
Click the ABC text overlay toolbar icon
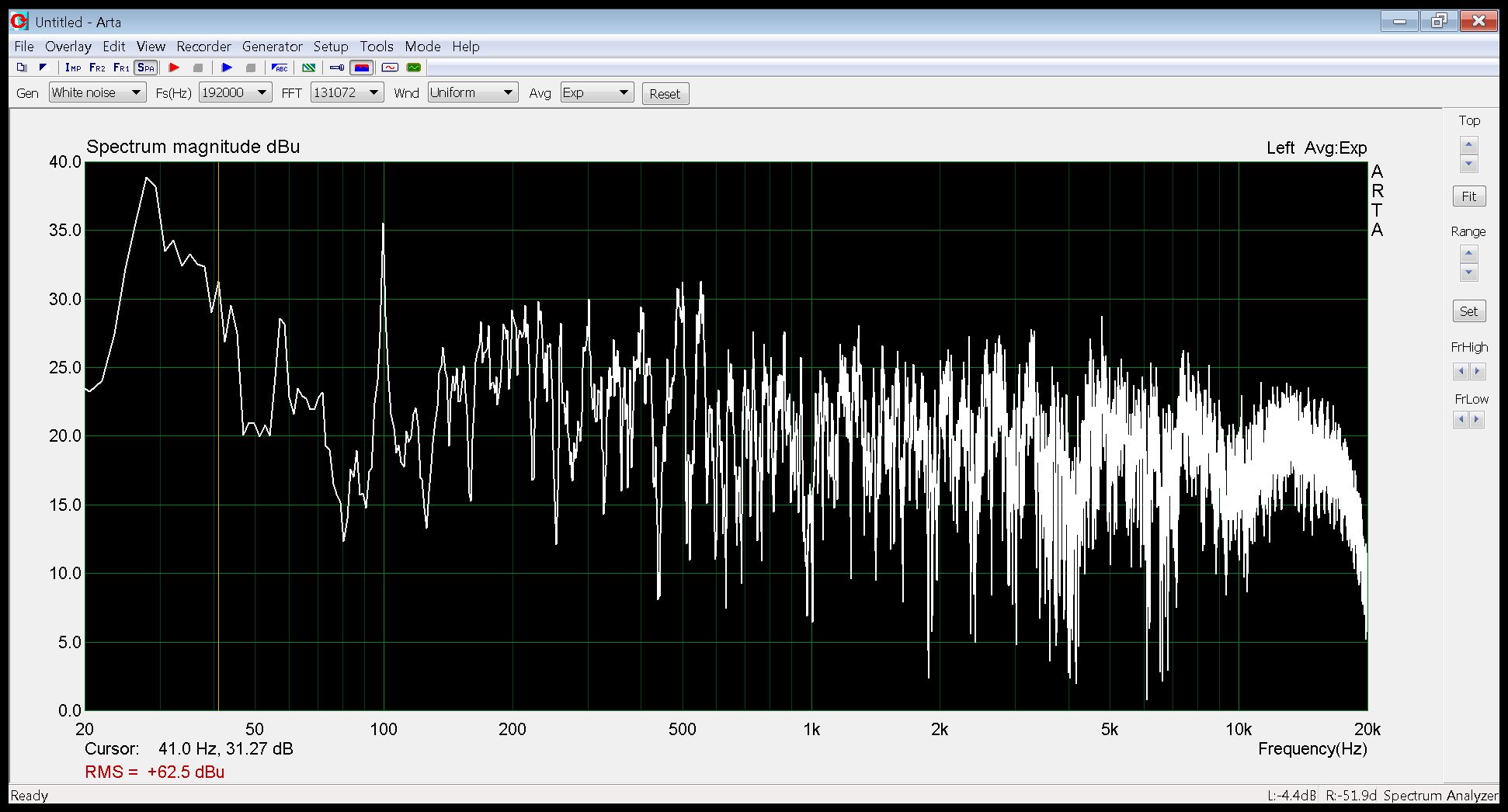click(x=280, y=68)
